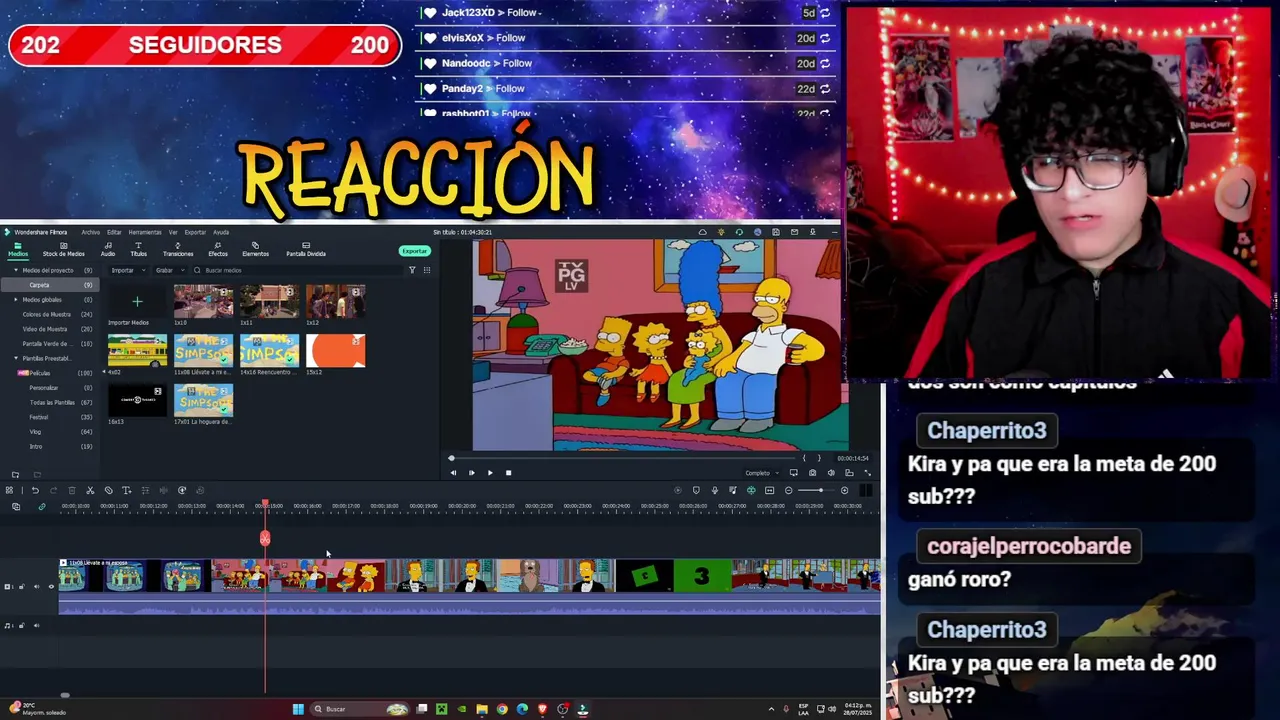This screenshot has height=720, width=1280.
Task: Click the speed control icon
Action: click(x=181, y=490)
